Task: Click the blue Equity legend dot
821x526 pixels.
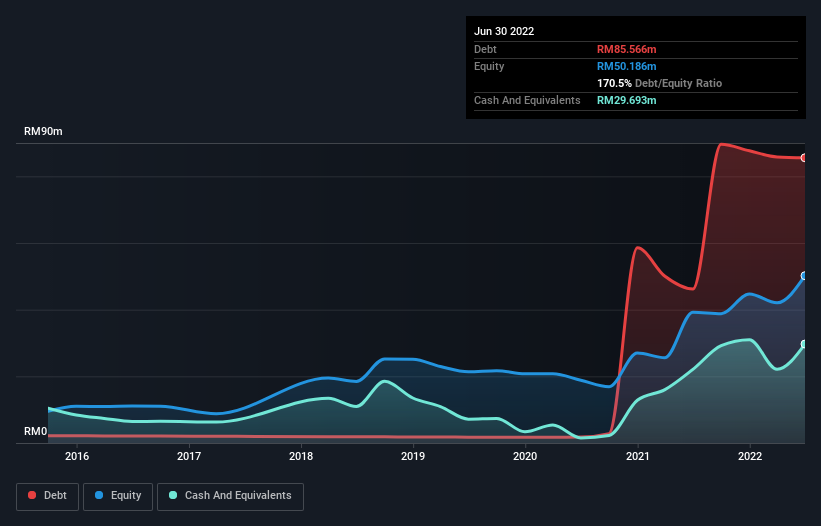Action: (x=99, y=495)
